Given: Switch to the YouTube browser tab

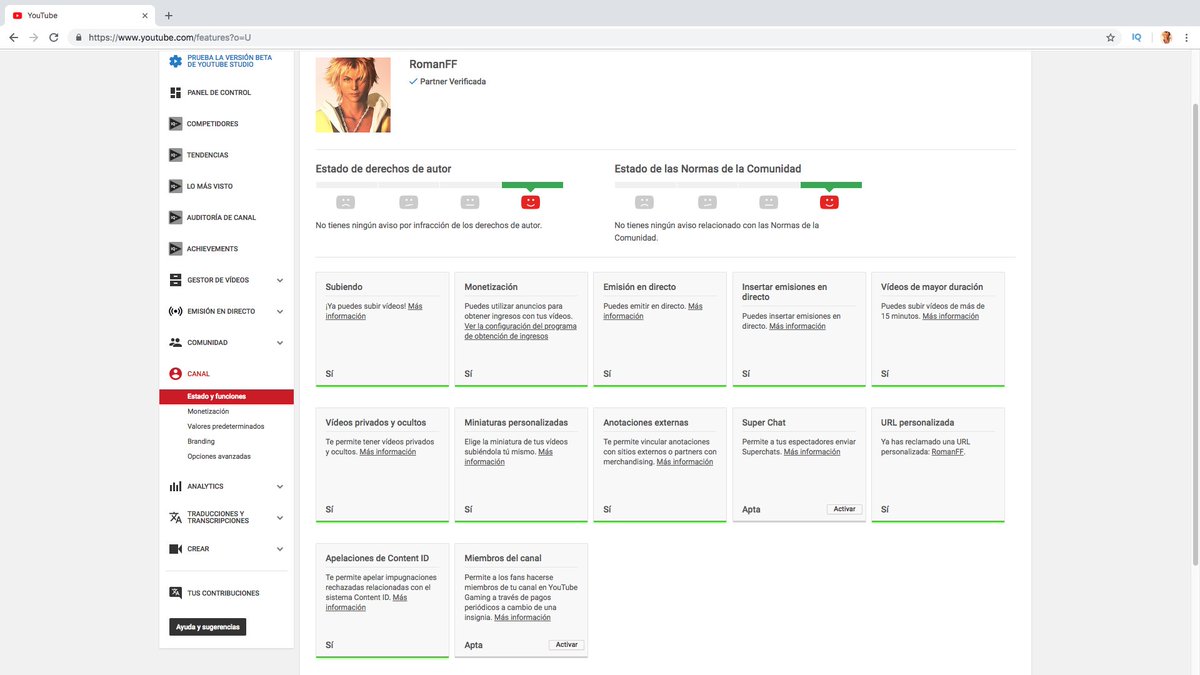Looking at the screenshot, I should pyautogui.click(x=78, y=15).
